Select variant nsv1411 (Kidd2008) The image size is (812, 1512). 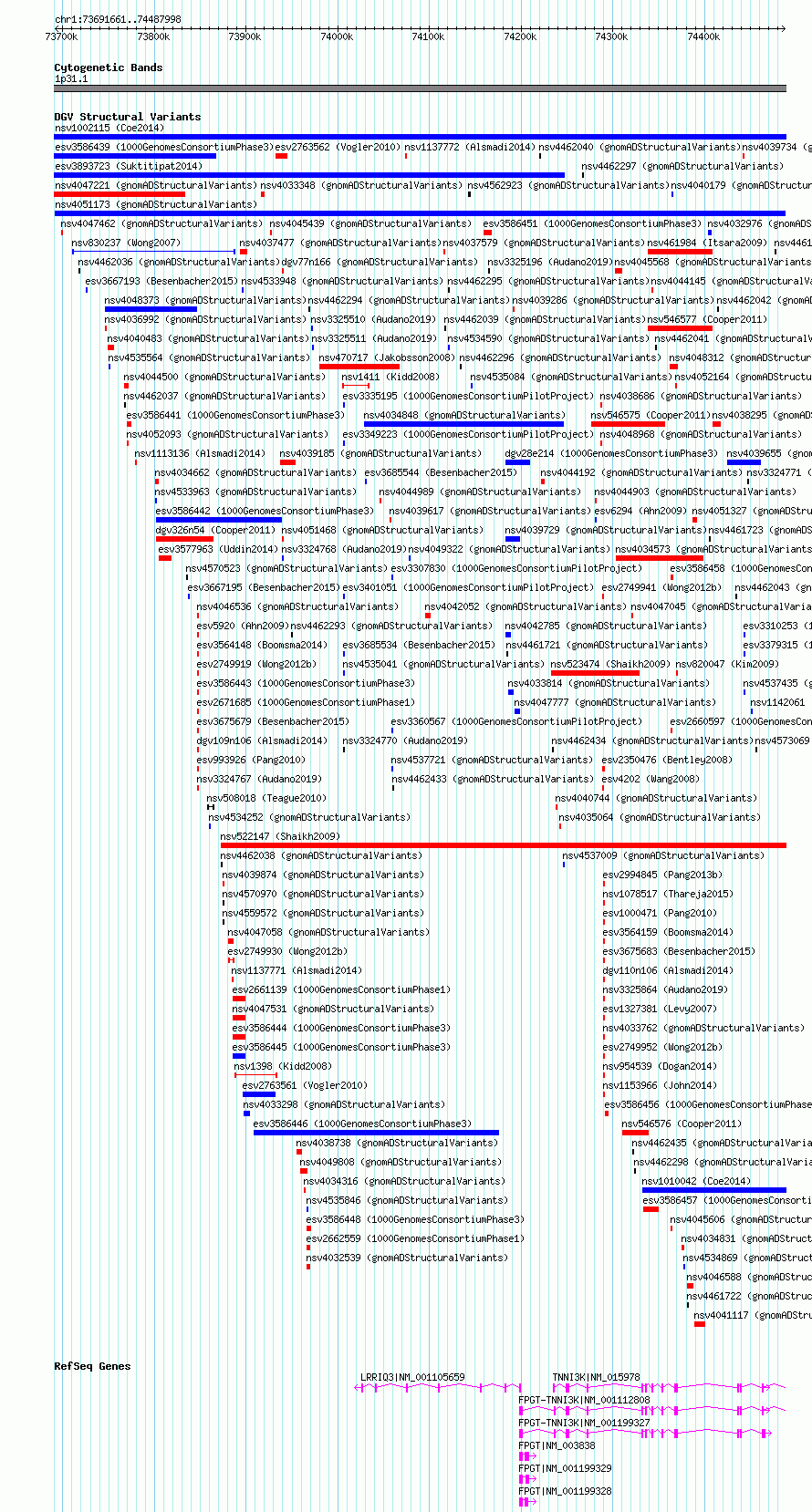tap(390, 377)
